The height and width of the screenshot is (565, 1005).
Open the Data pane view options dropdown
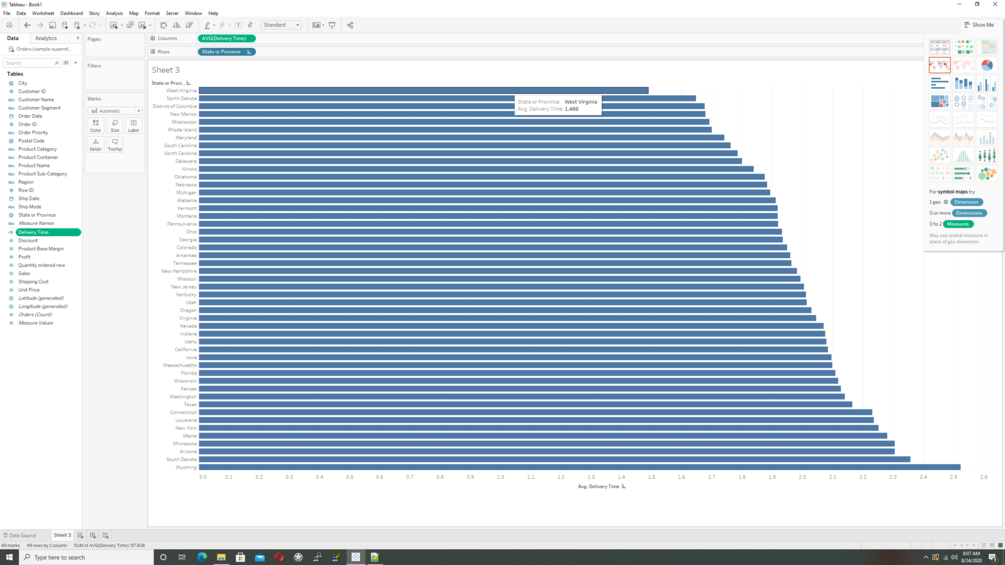[75, 63]
